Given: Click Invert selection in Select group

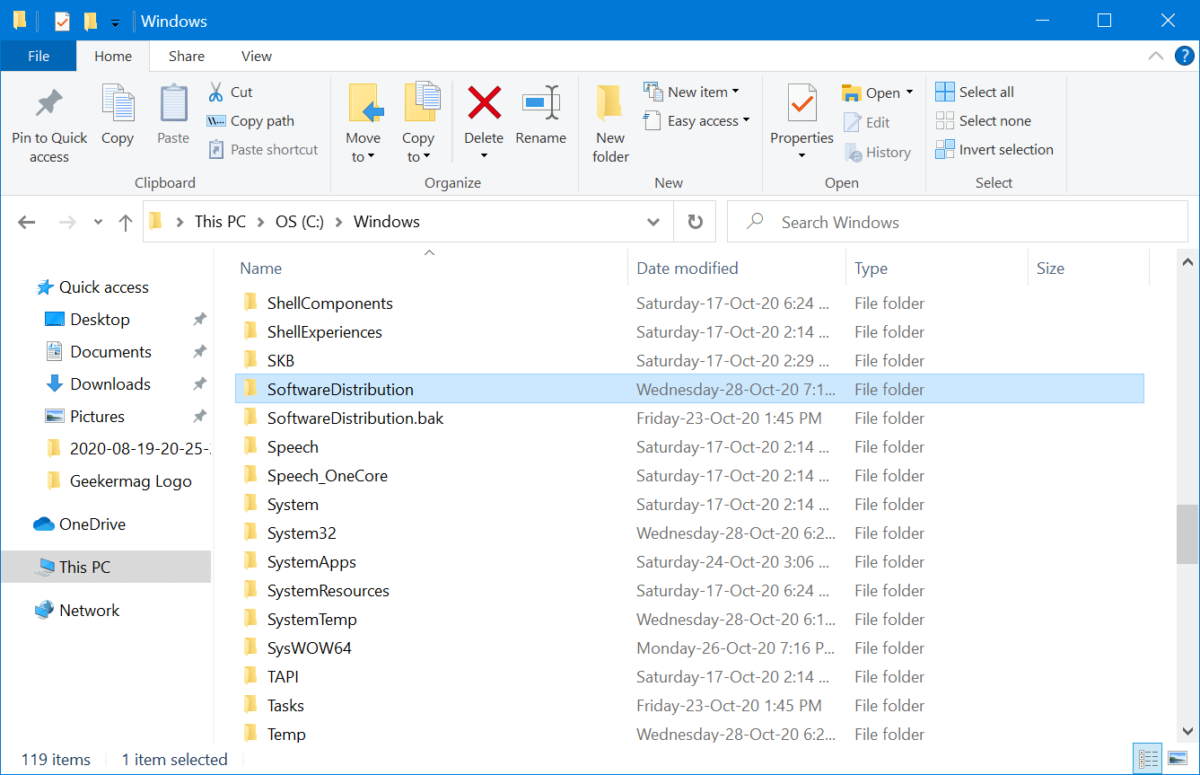Looking at the screenshot, I should (994, 150).
